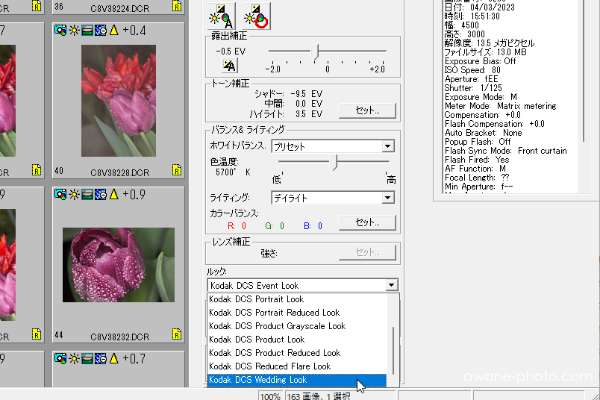
Task: Click sun exposure icon on +0.7 thumbnail
Action: point(74,359)
